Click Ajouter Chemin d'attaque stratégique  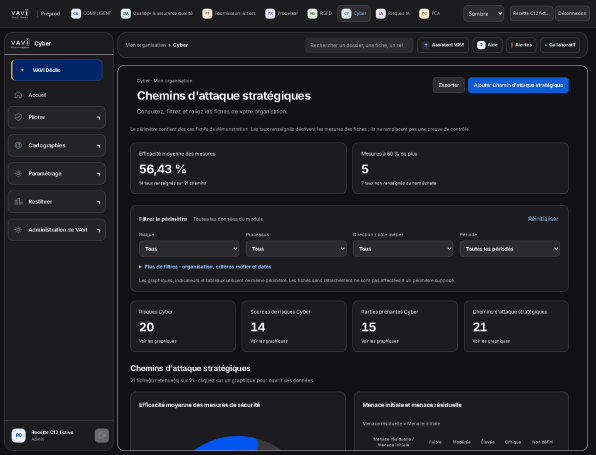pyautogui.click(x=518, y=85)
